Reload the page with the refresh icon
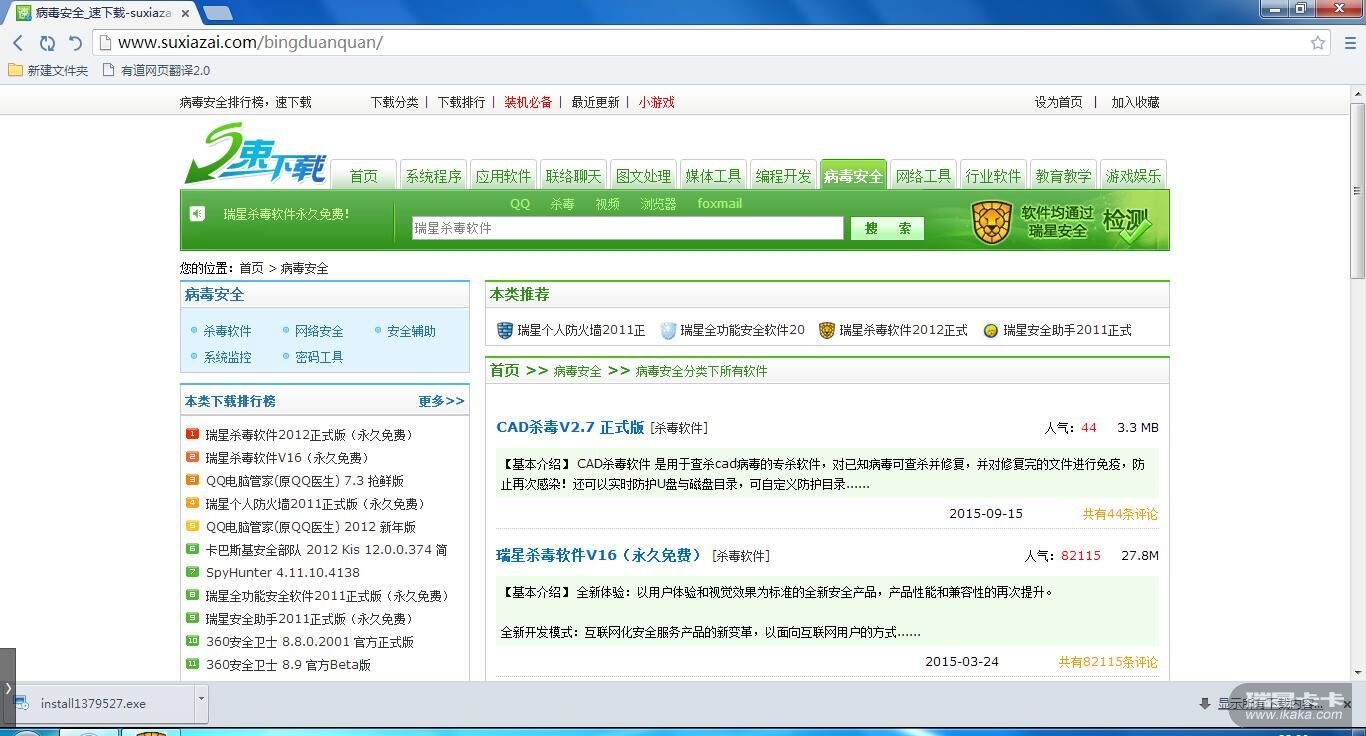 [47, 43]
